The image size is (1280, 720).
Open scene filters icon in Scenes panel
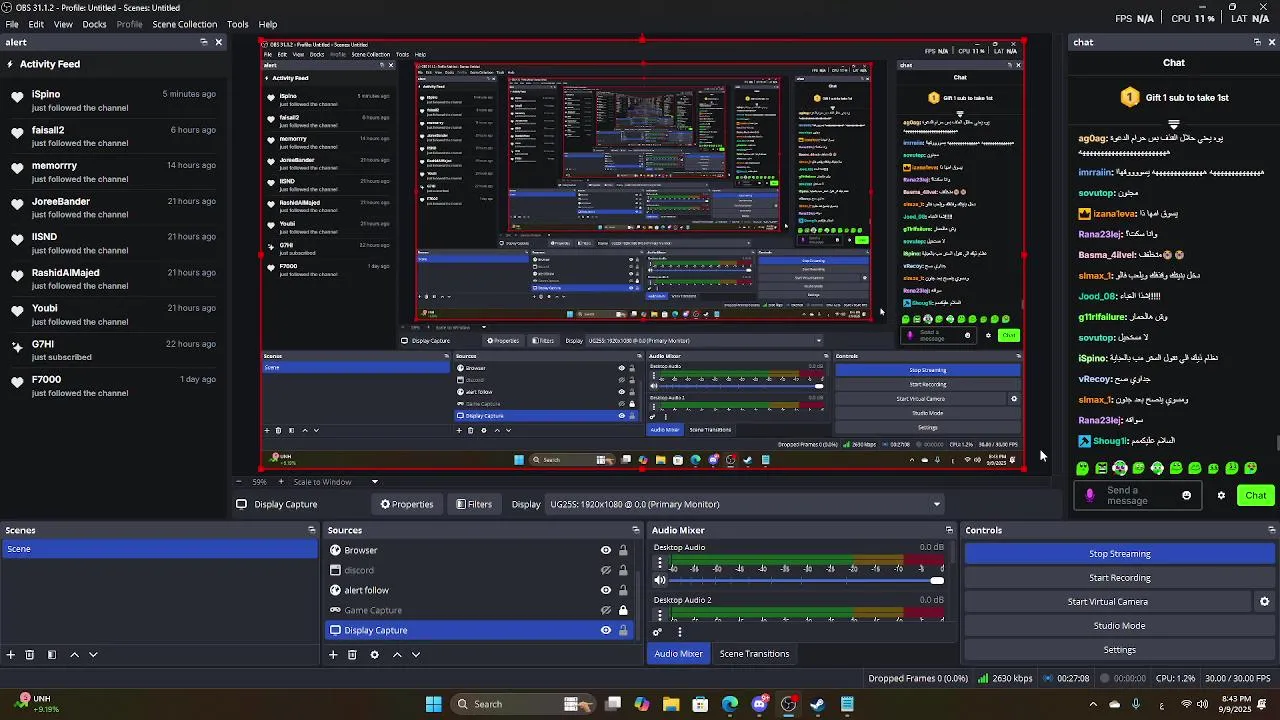pos(52,655)
